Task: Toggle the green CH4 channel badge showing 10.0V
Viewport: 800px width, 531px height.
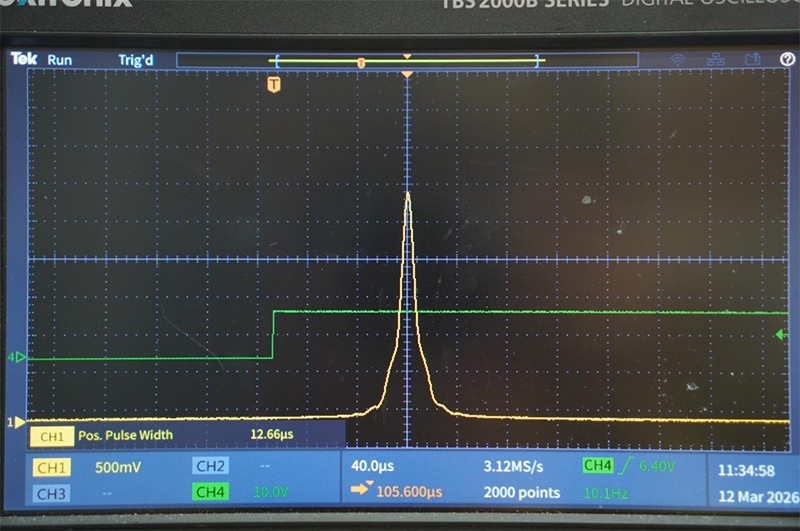Action: (209, 492)
